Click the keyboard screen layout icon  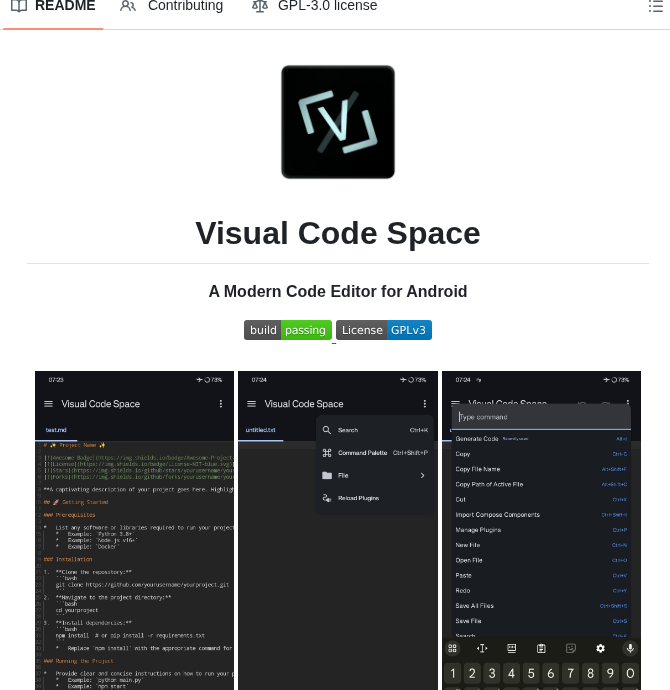512,648
